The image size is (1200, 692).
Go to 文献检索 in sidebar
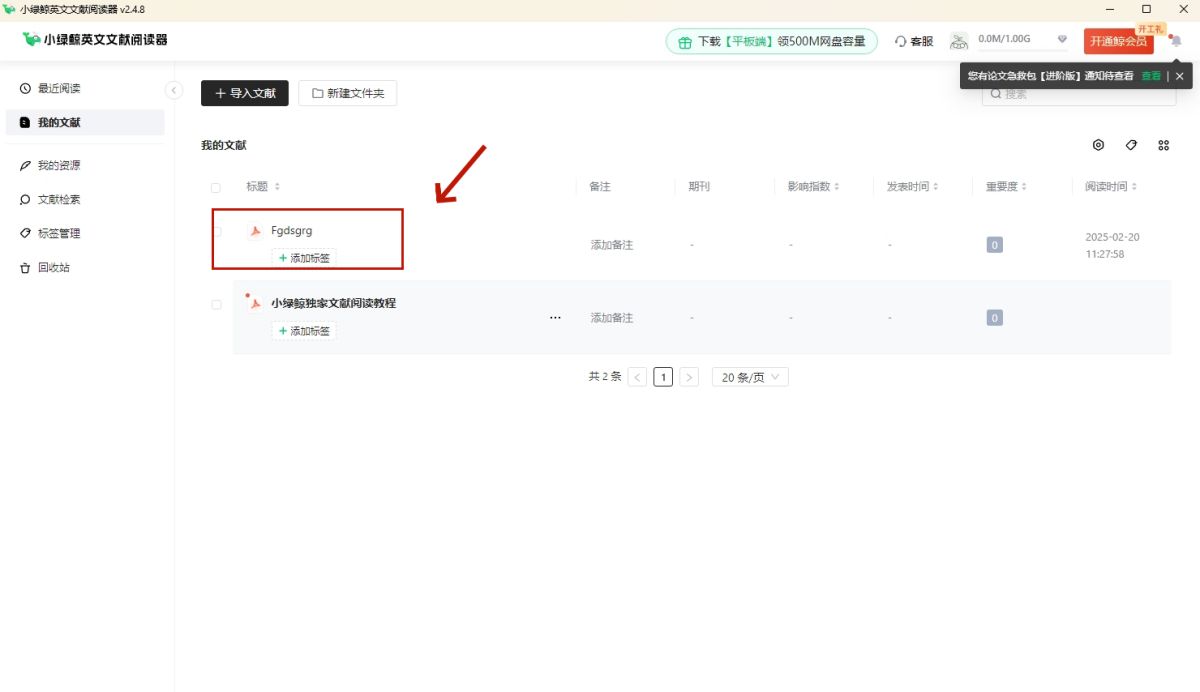(59, 200)
